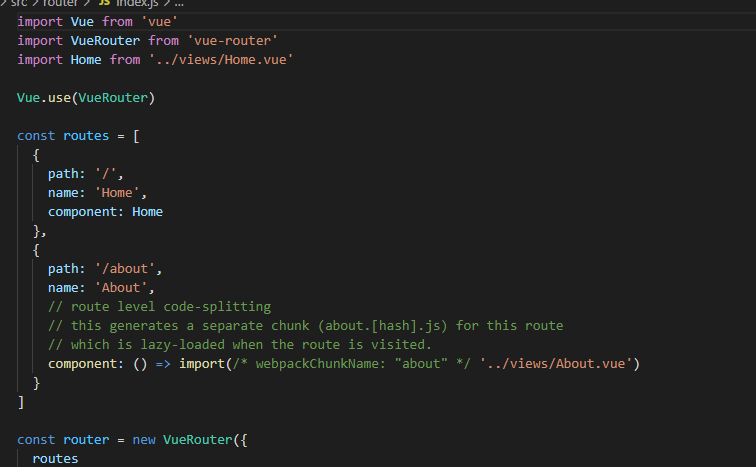
Task: Click 'const router = new VueRouter({' line
Action: point(132,440)
